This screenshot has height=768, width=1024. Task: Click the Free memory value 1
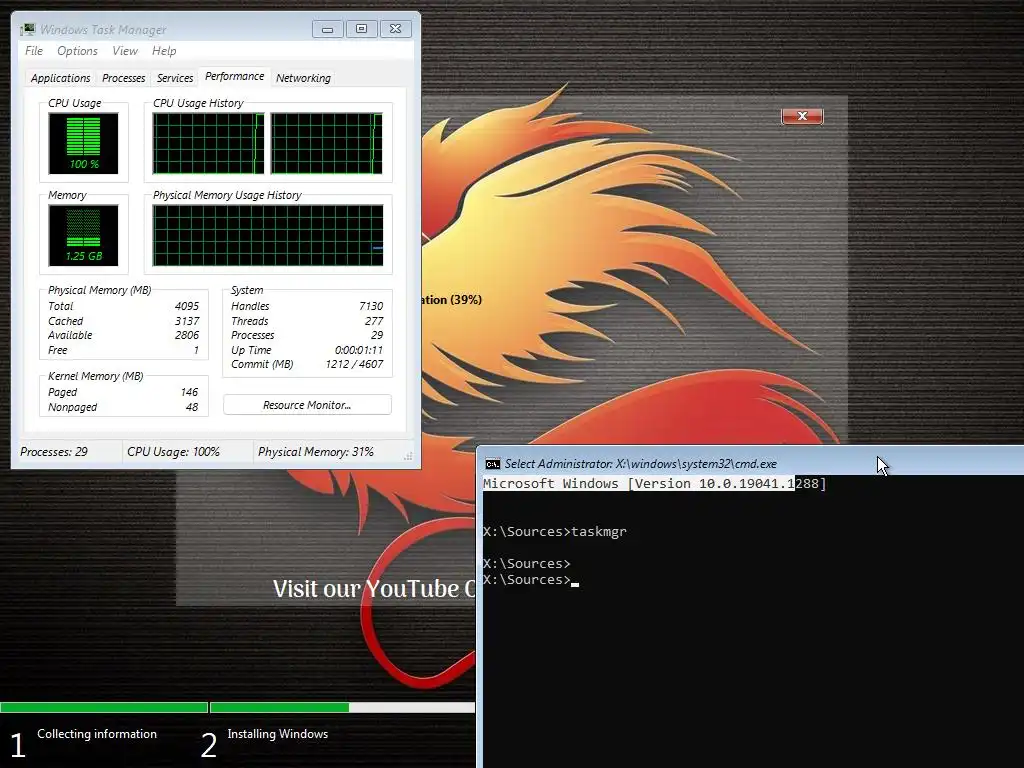click(196, 350)
